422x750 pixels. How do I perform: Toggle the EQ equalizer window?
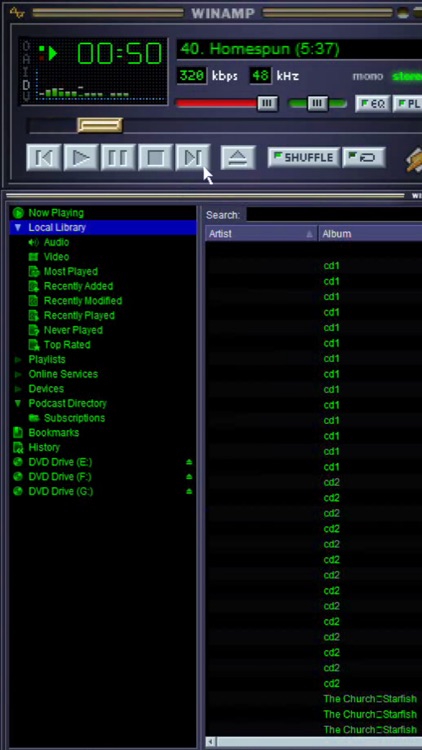pos(373,103)
